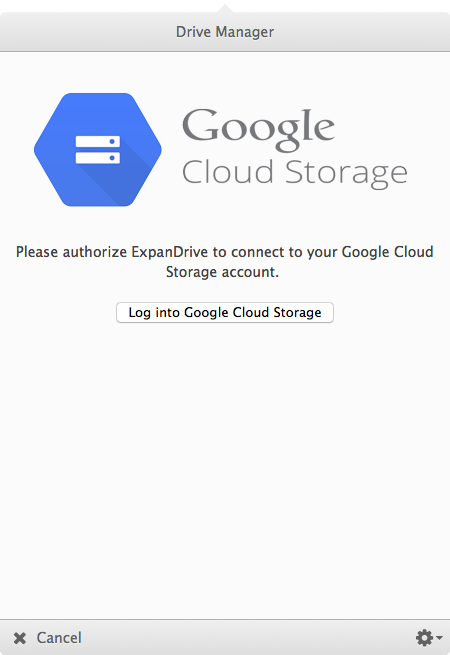Image resolution: width=450 pixels, height=655 pixels.
Task: Click the empty area below the login button
Action: coord(225,468)
